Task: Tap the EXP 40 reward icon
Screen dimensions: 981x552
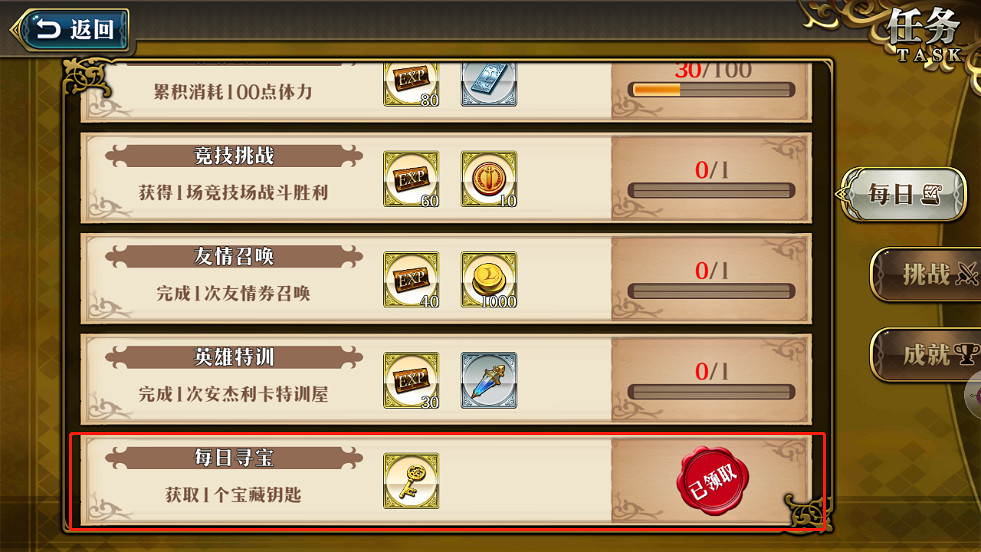Action: click(411, 280)
